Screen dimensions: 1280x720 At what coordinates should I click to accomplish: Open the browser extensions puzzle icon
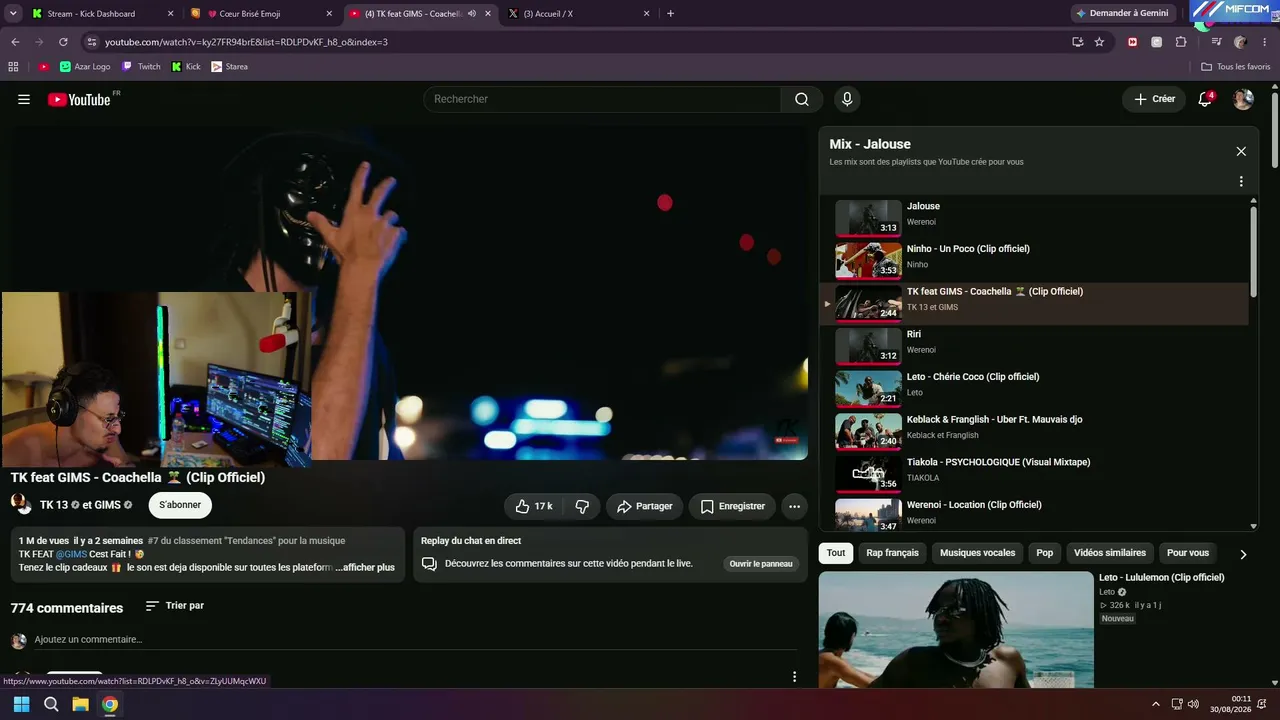click(x=1181, y=42)
